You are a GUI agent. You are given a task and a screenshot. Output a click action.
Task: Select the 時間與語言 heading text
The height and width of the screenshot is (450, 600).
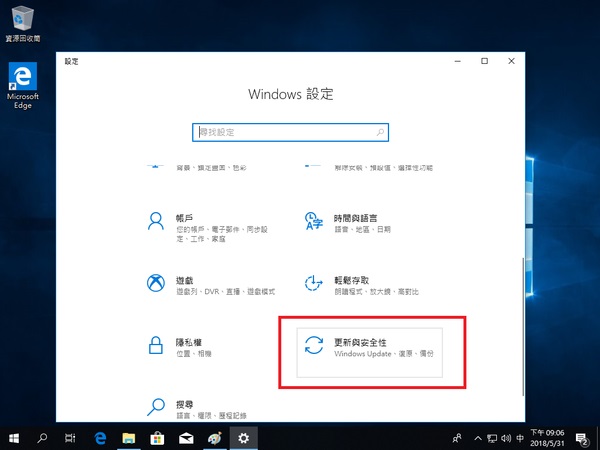click(x=355, y=218)
